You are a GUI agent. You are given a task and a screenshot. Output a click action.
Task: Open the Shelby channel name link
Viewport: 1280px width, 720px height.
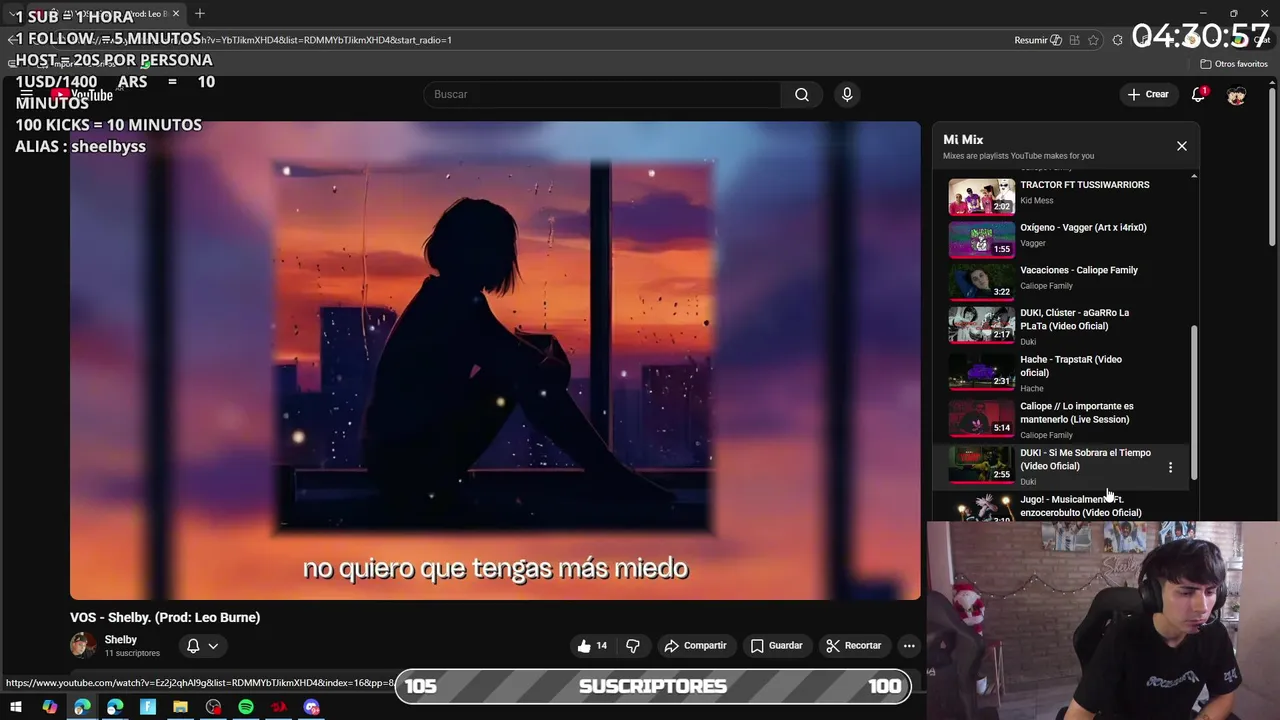point(121,640)
